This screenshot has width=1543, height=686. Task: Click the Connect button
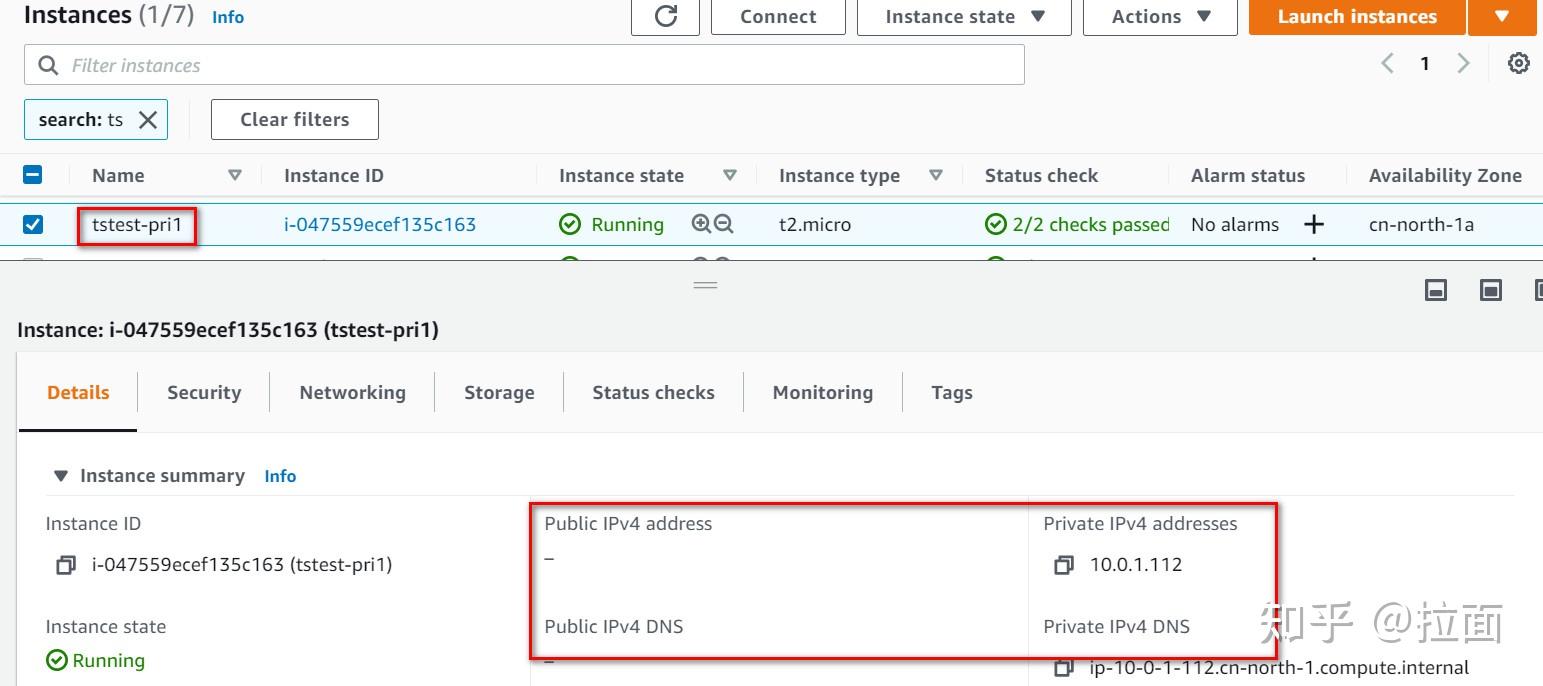pos(777,16)
